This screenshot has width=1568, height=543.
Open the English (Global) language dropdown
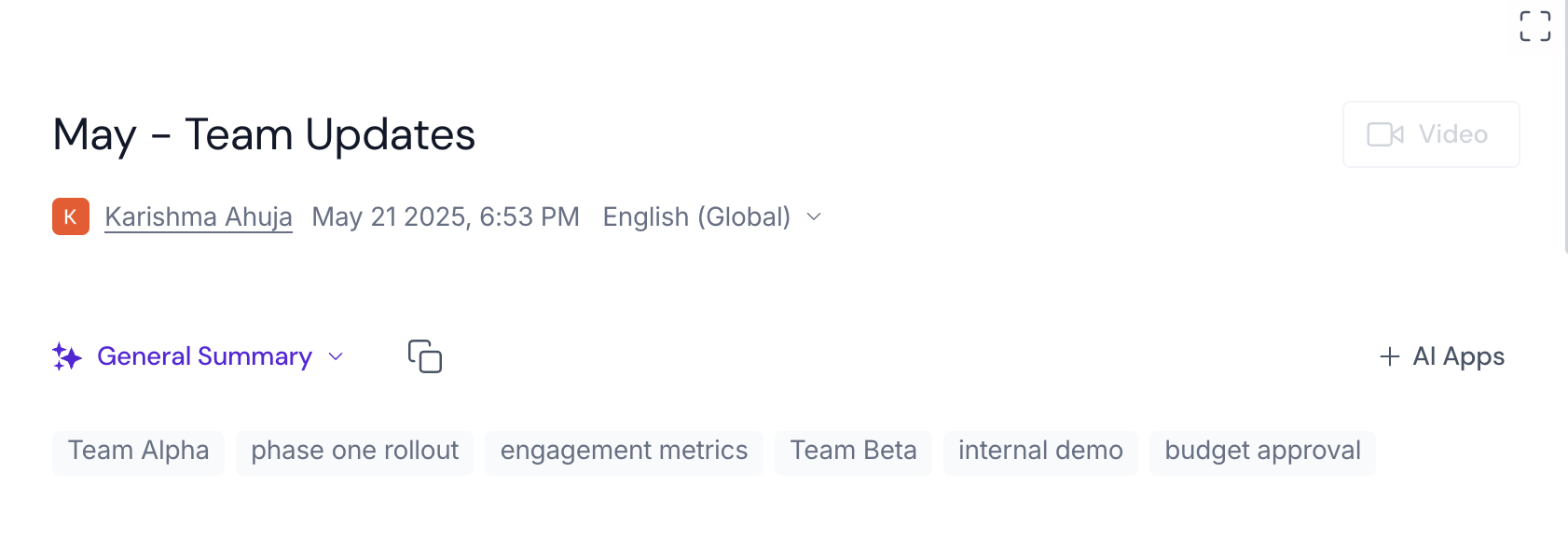pos(696,216)
